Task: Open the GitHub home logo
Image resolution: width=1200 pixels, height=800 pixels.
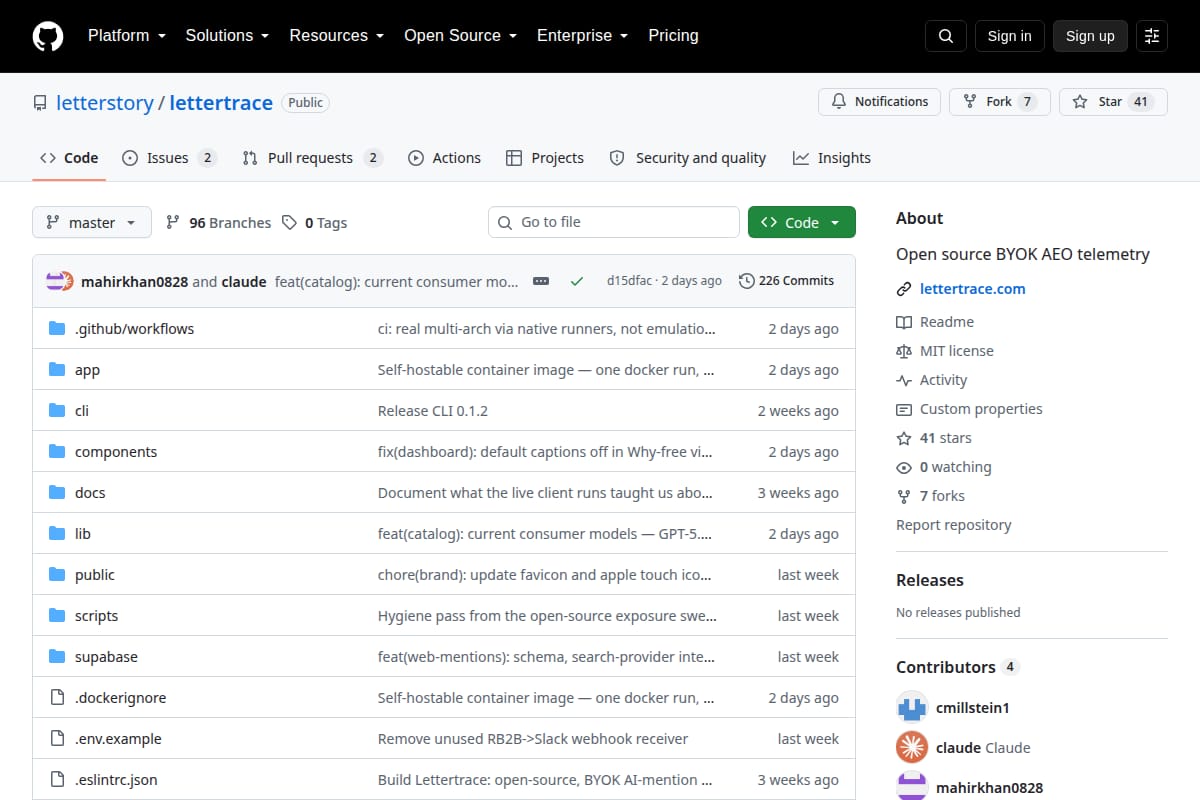Action: [x=48, y=36]
